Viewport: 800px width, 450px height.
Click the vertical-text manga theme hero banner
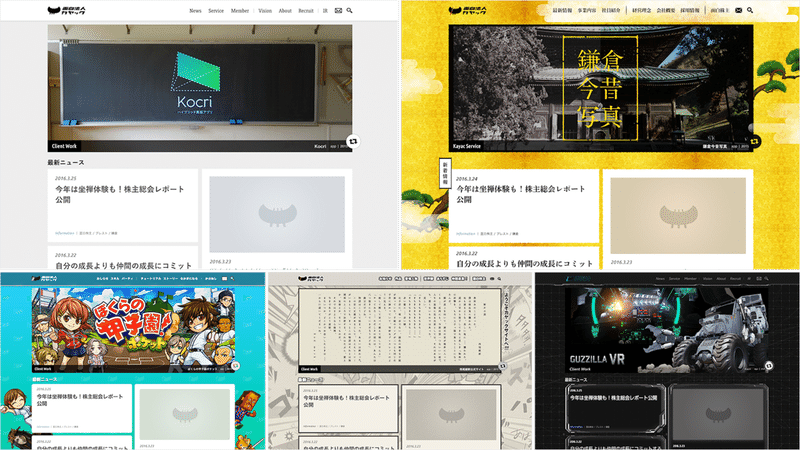[x=400, y=330]
